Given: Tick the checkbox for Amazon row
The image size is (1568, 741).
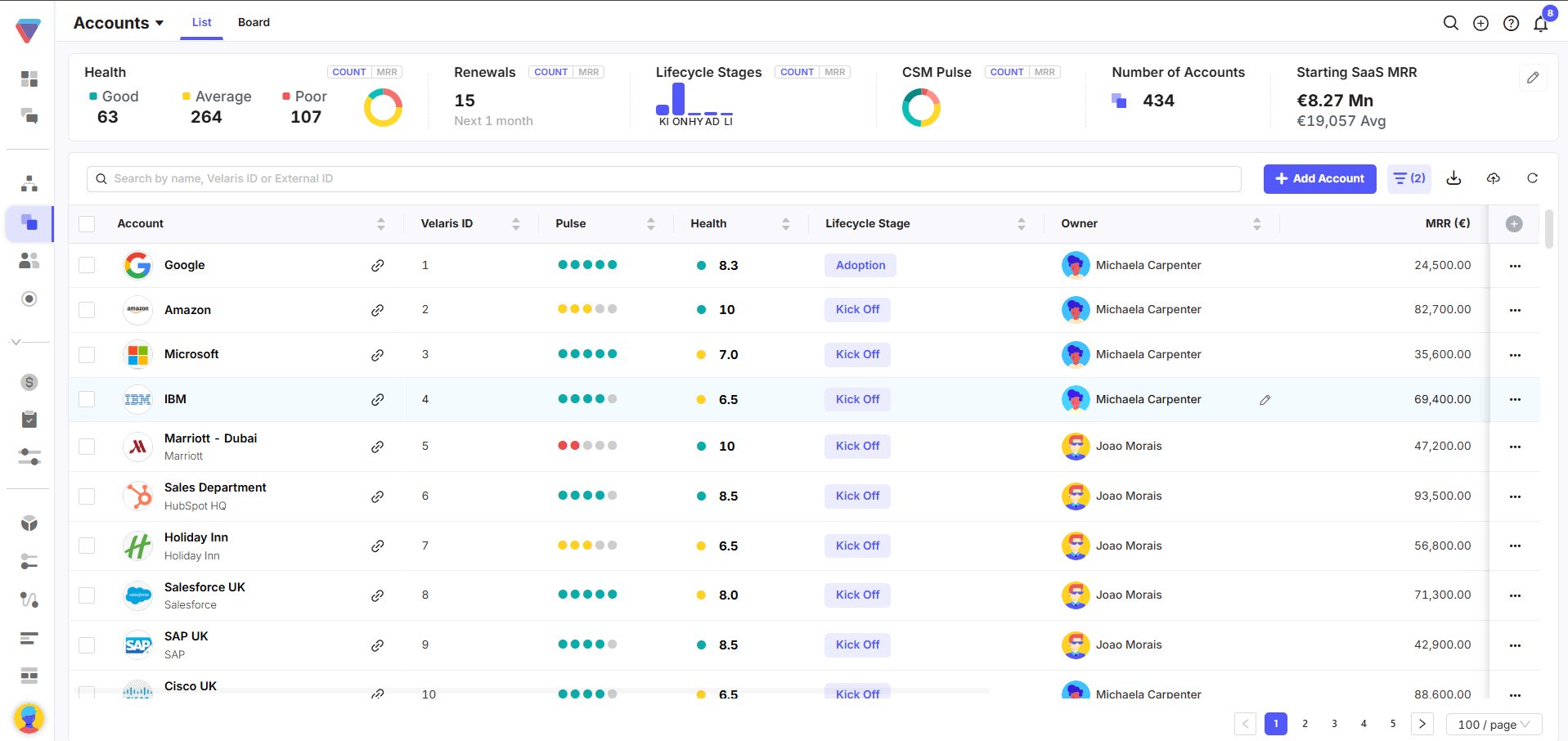Looking at the screenshot, I should 87,310.
